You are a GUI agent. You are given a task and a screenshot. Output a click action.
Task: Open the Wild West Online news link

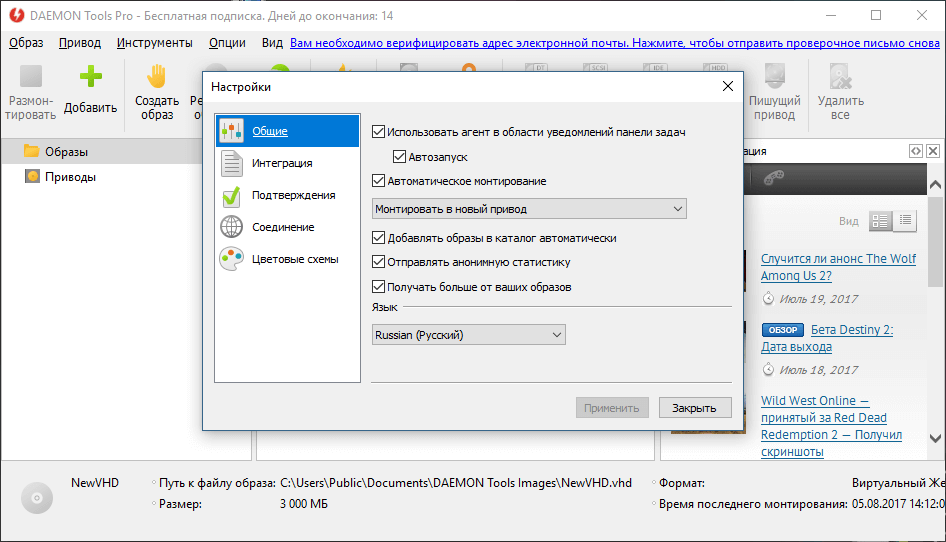[831, 426]
